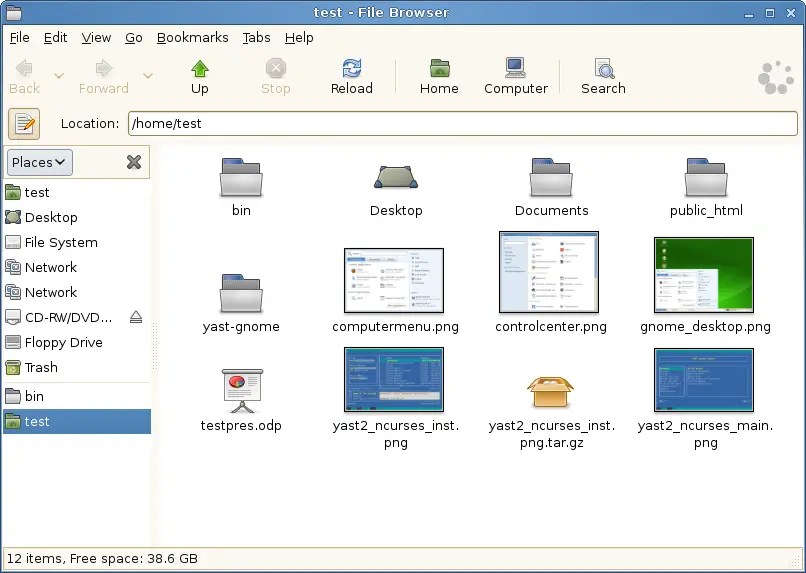This screenshot has height=573, width=806.
Task: Open the Back history dropdown arrow
Action: point(59,76)
